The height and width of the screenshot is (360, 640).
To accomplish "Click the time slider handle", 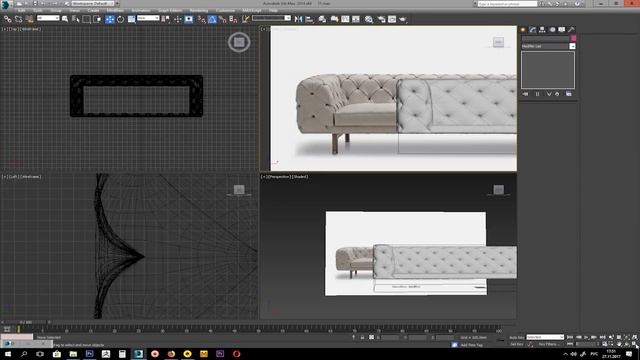I will coord(25,322).
